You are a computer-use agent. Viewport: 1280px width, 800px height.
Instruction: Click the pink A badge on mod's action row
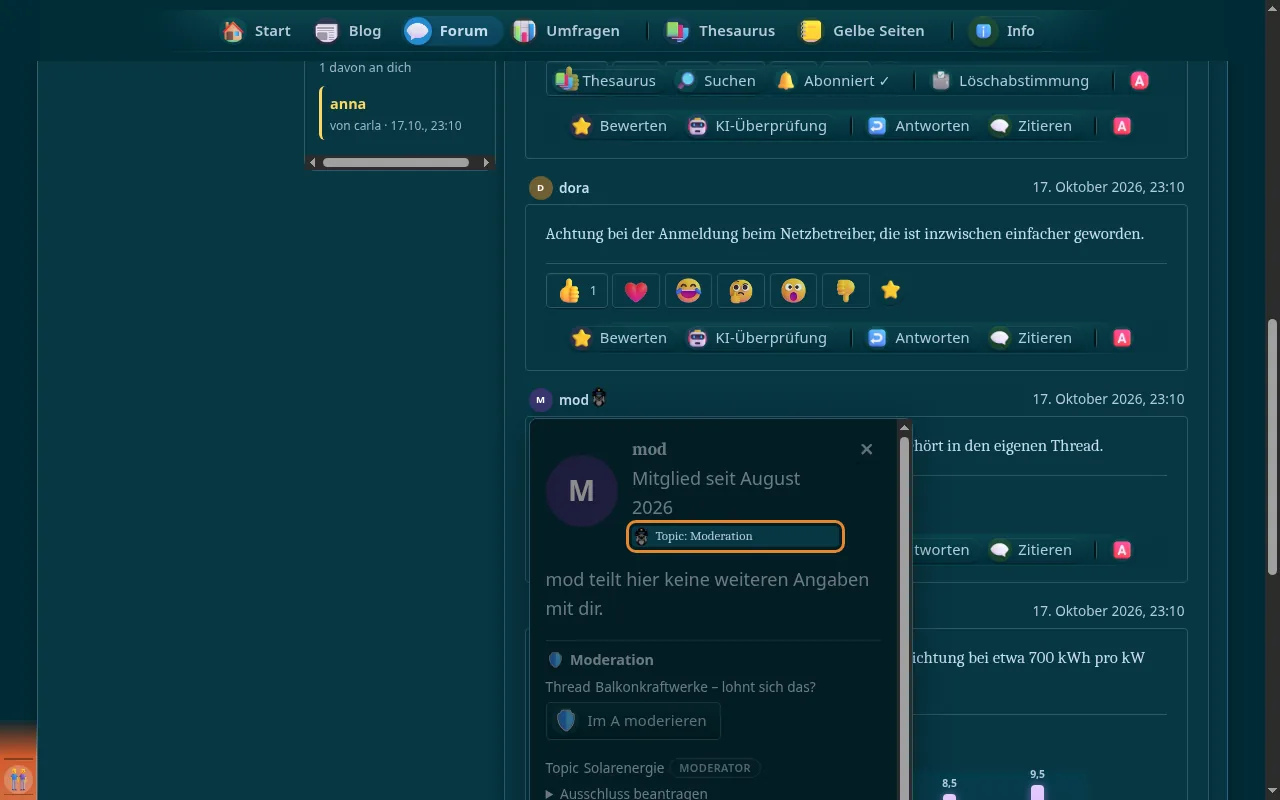click(x=1122, y=550)
